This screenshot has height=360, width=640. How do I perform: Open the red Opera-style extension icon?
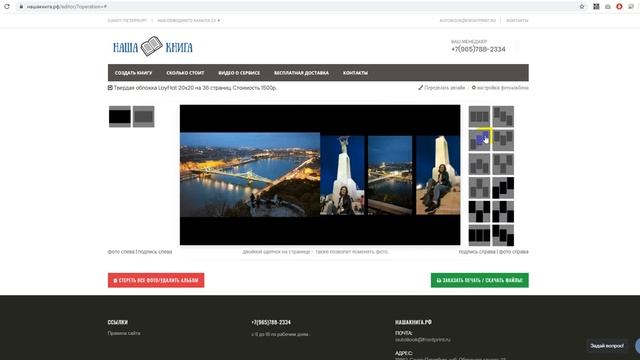619,7
